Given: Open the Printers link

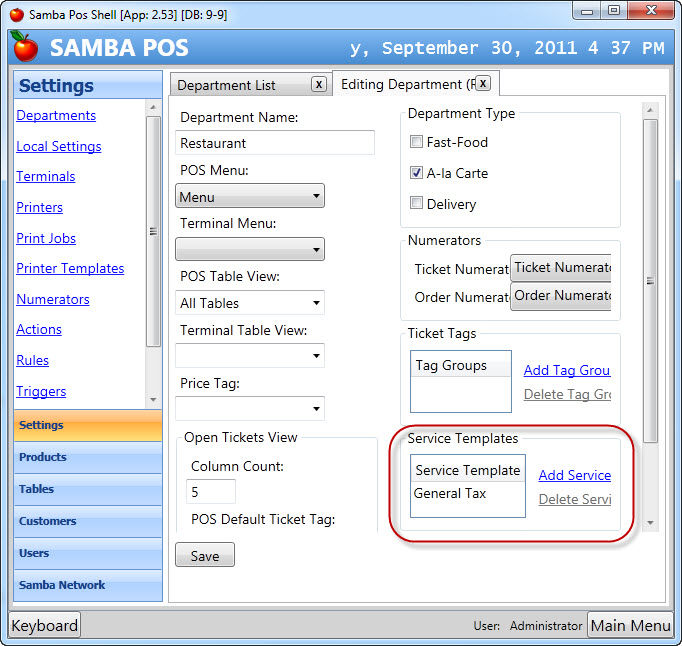Looking at the screenshot, I should pyautogui.click(x=40, y=208).
